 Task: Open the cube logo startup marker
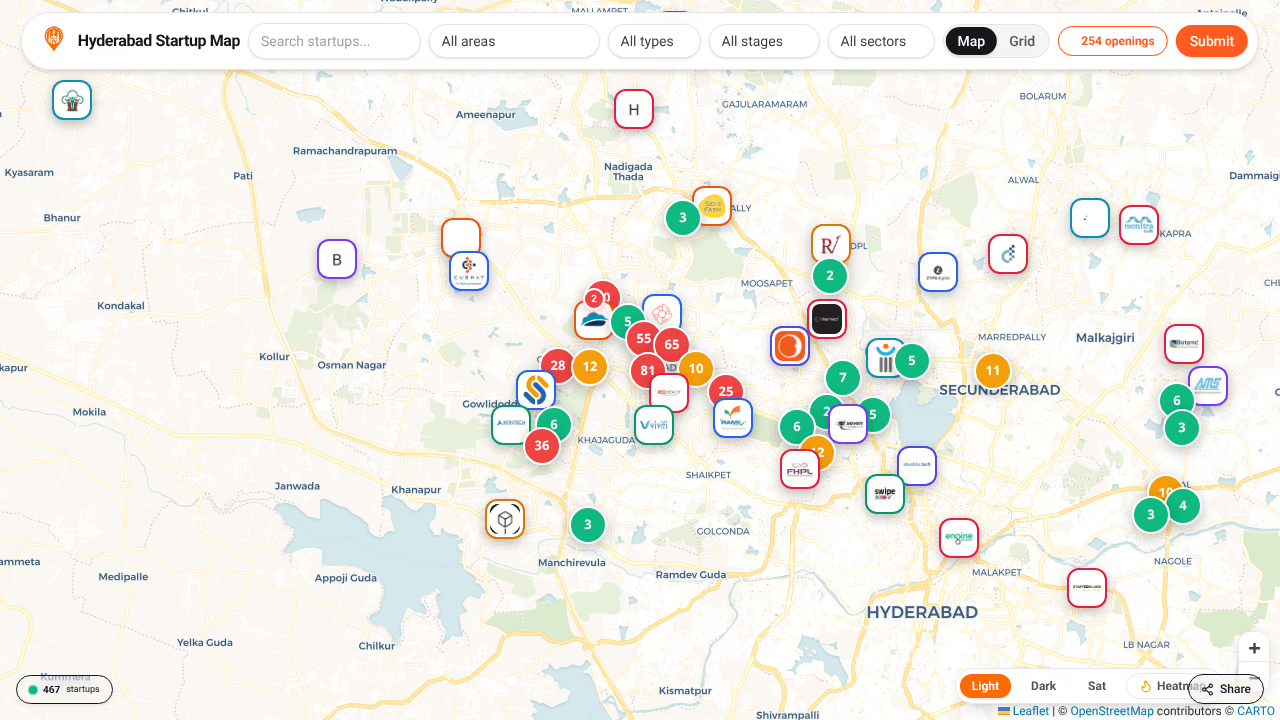(505, 519)
